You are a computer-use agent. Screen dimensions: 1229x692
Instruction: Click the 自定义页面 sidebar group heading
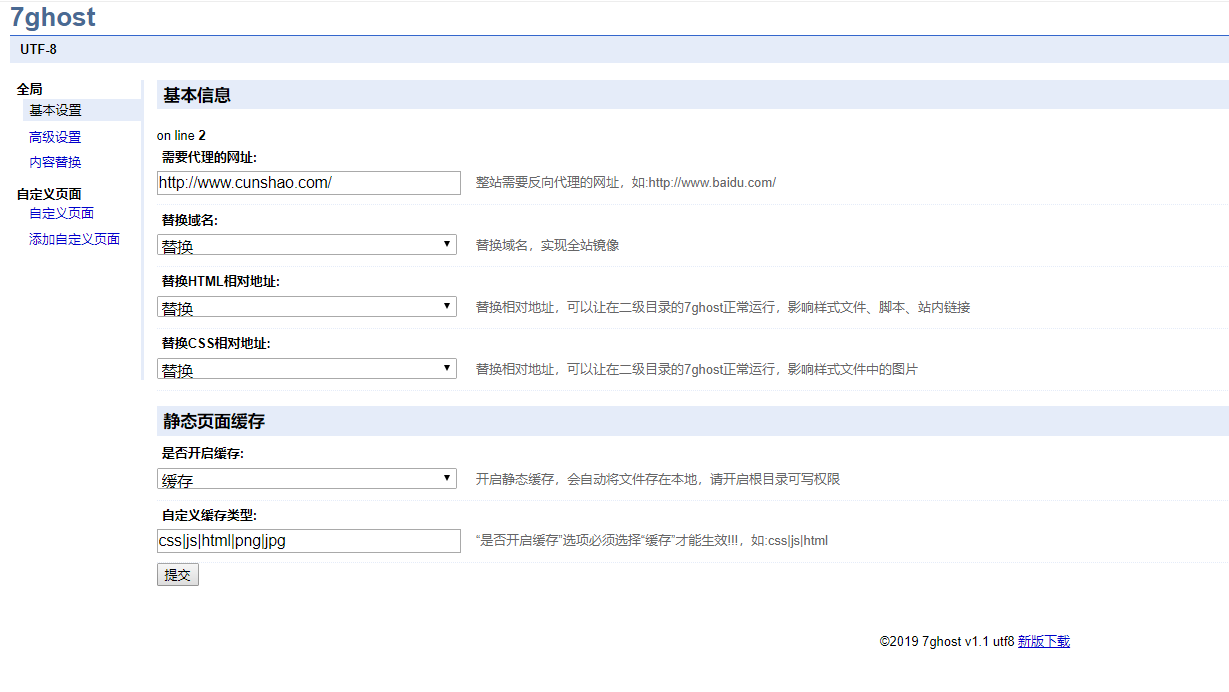(x=49, y=194)
